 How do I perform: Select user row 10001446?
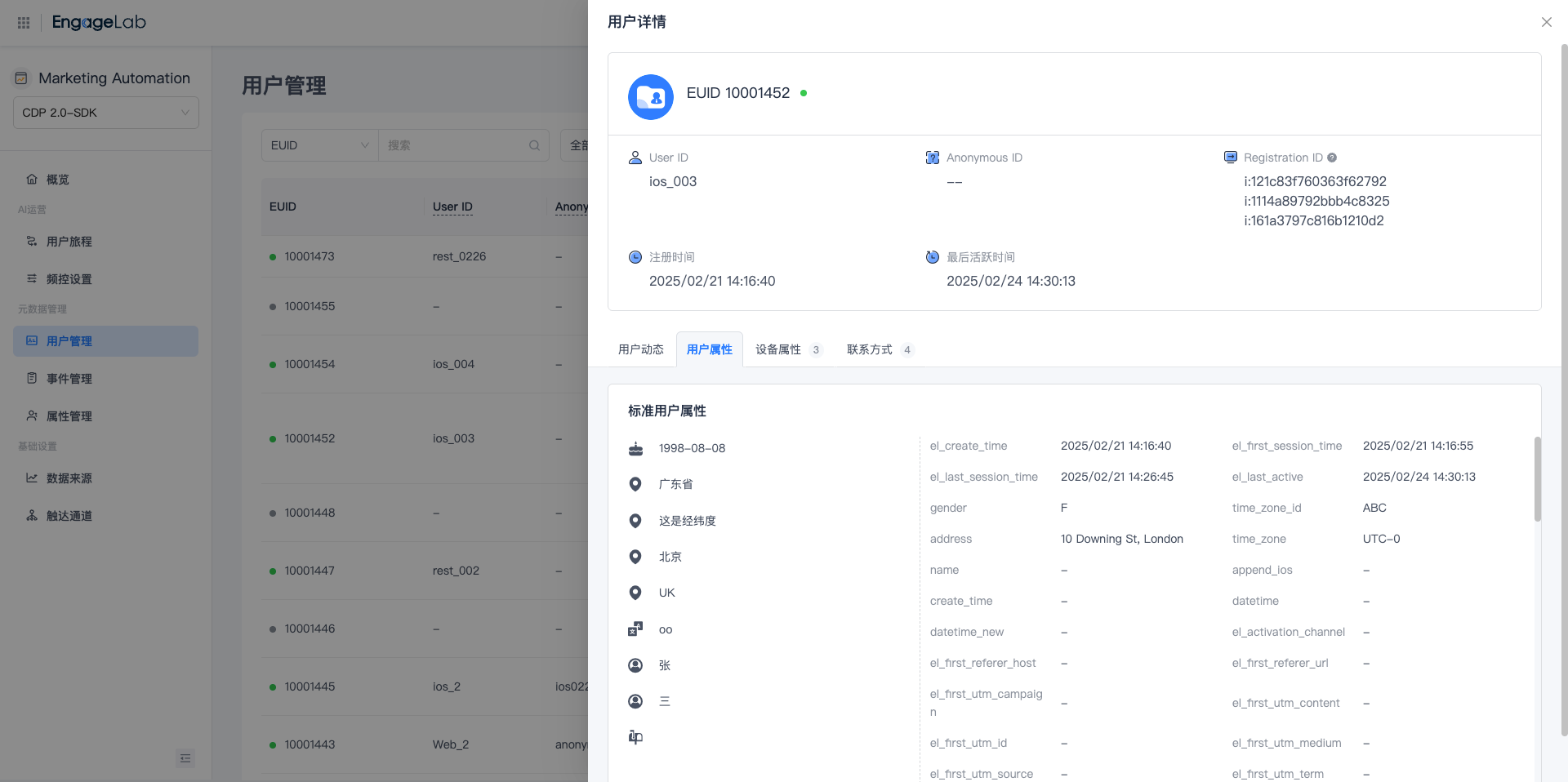425,629
